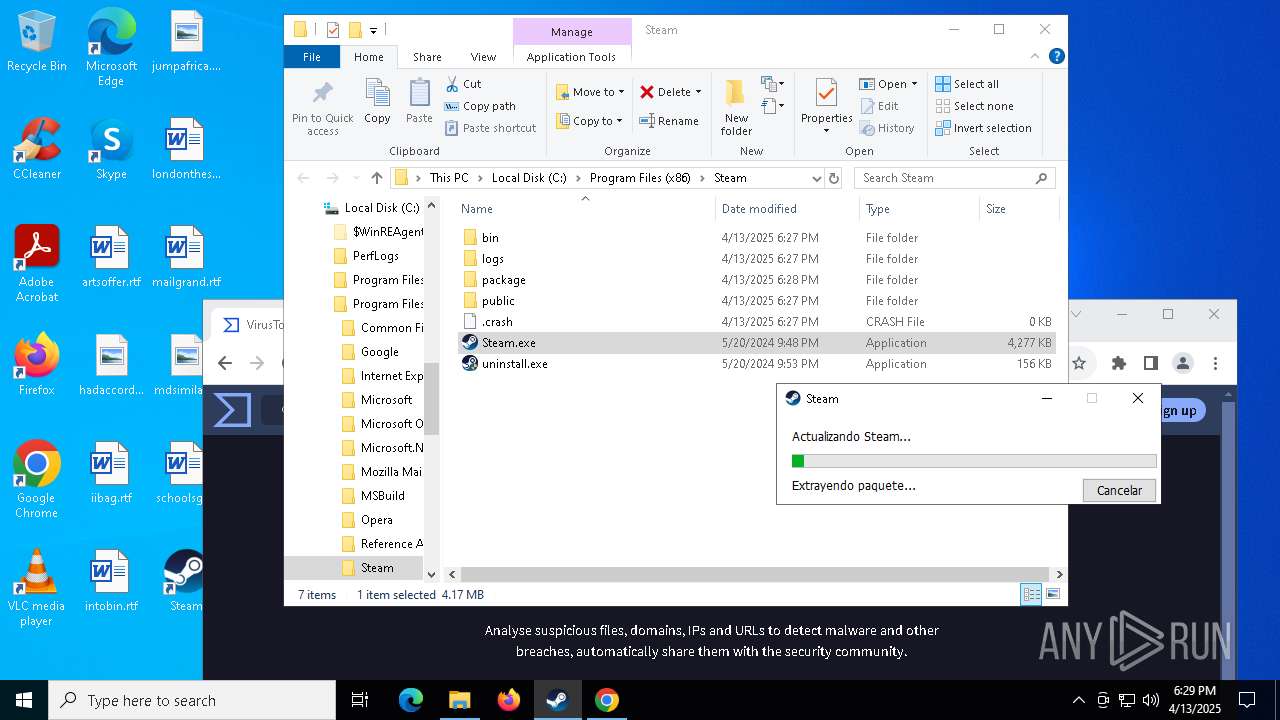Viewport: 1280px width, 720px height.
Task: Open the File menu tab
Action: click(x=312, y=57)
